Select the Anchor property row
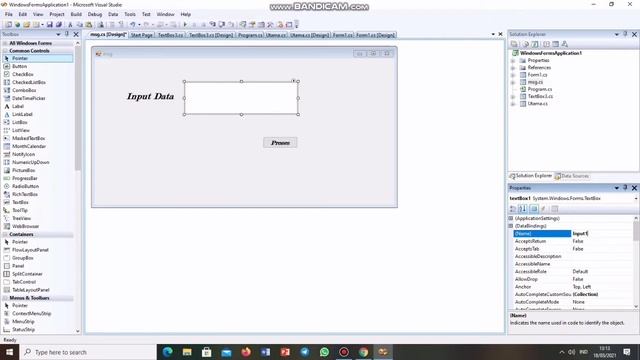Viewport: 640px width, 360px height. 573,287
